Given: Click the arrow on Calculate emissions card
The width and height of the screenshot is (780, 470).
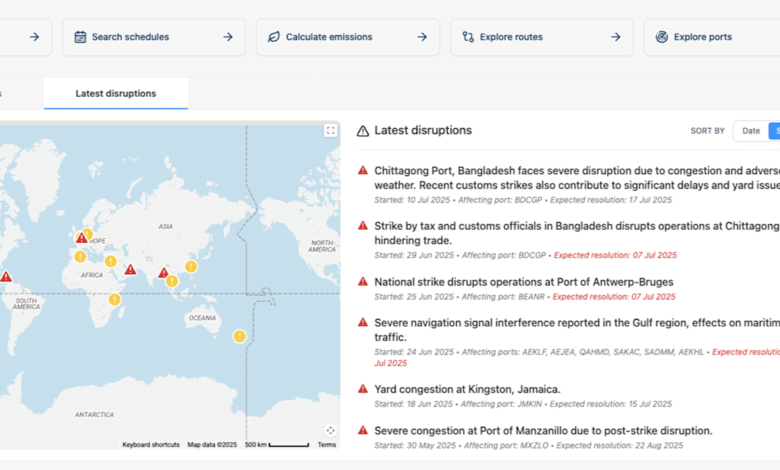Looking at the screenshot, I should point(422,37).
